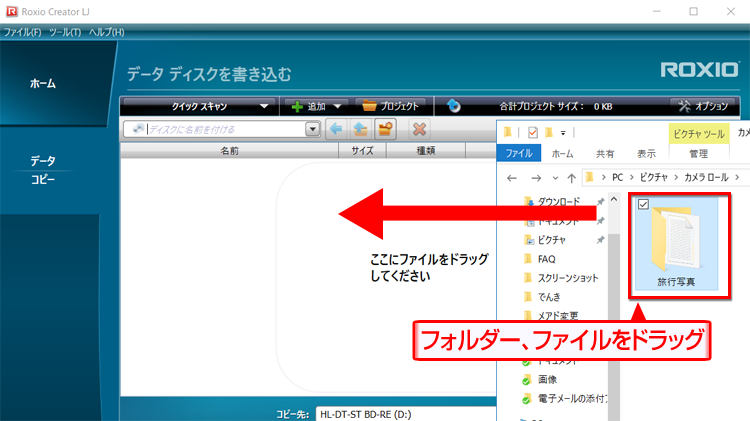The image size is (750, 421).
Task: Click the Roxio Creator LJ app icon
Action: [11, 11]
